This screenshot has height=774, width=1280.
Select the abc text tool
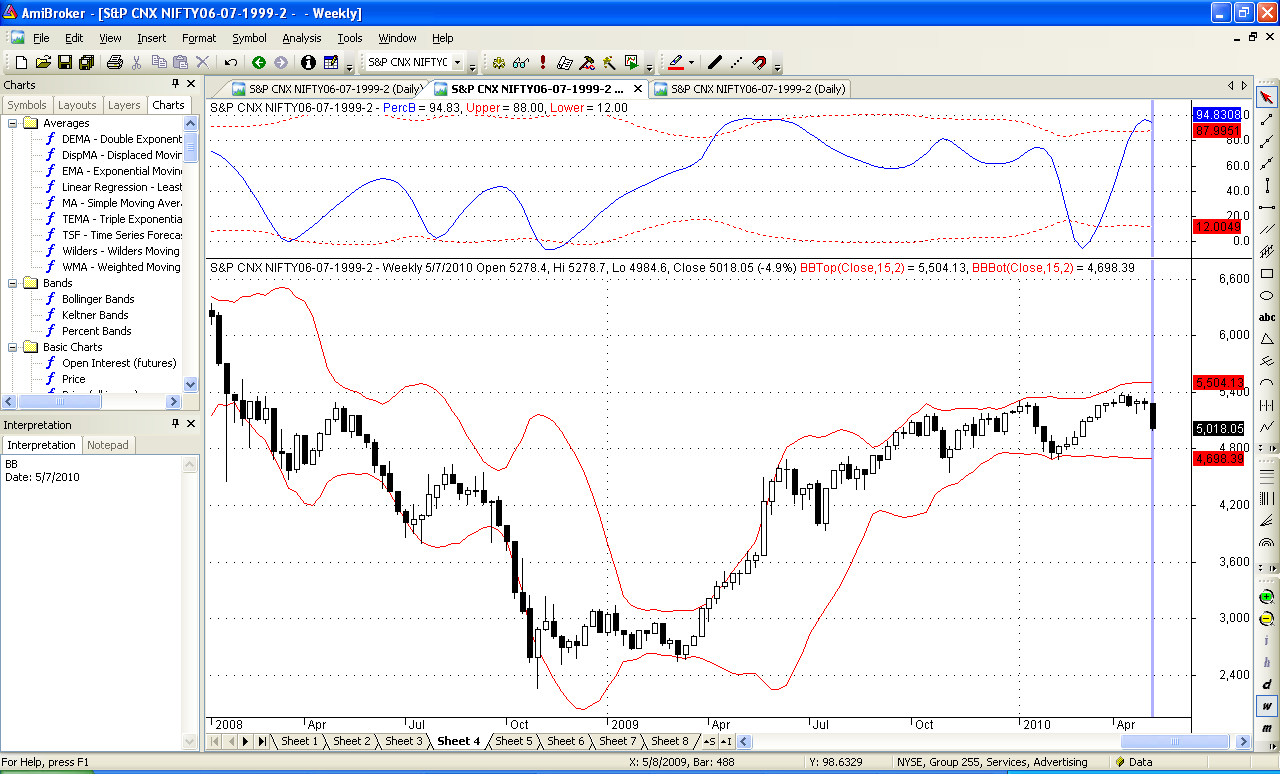[x=1267, y=317]
